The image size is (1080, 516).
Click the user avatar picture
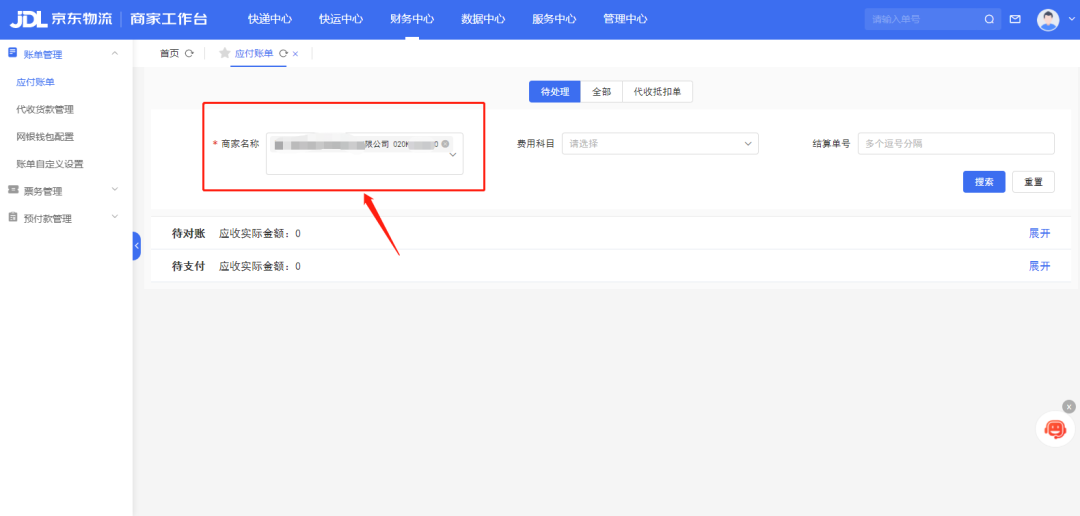click(1048, 19)
